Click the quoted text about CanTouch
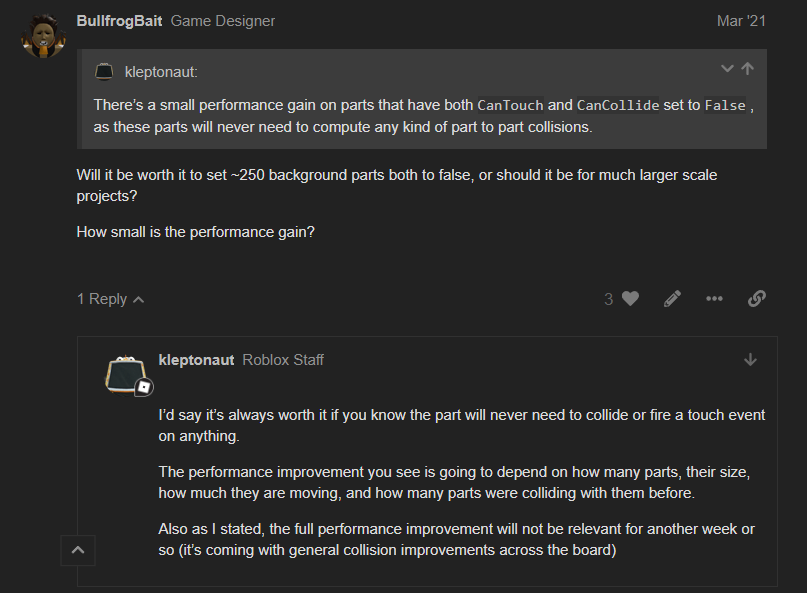This screenshot has height=593, width=807. (x=420, y=115)
